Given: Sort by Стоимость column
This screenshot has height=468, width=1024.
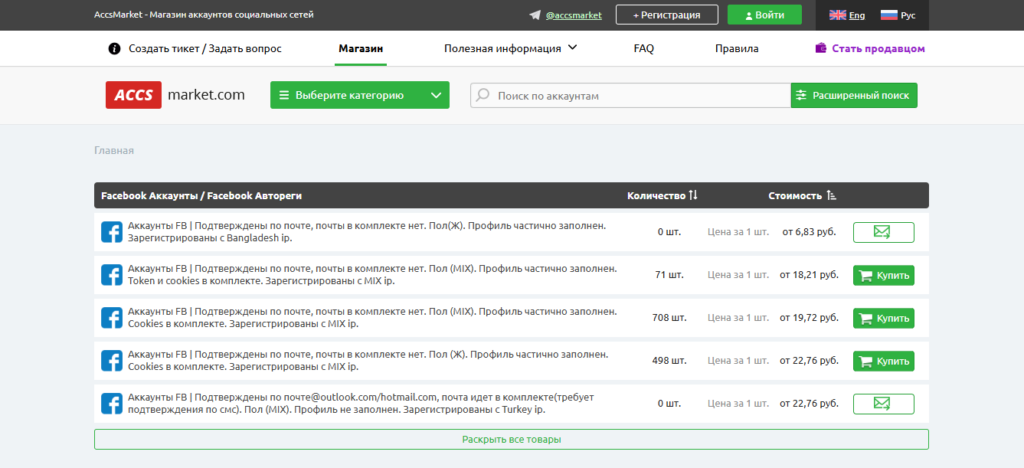Looking at the screenshot, I should click(x=803, y=195).
